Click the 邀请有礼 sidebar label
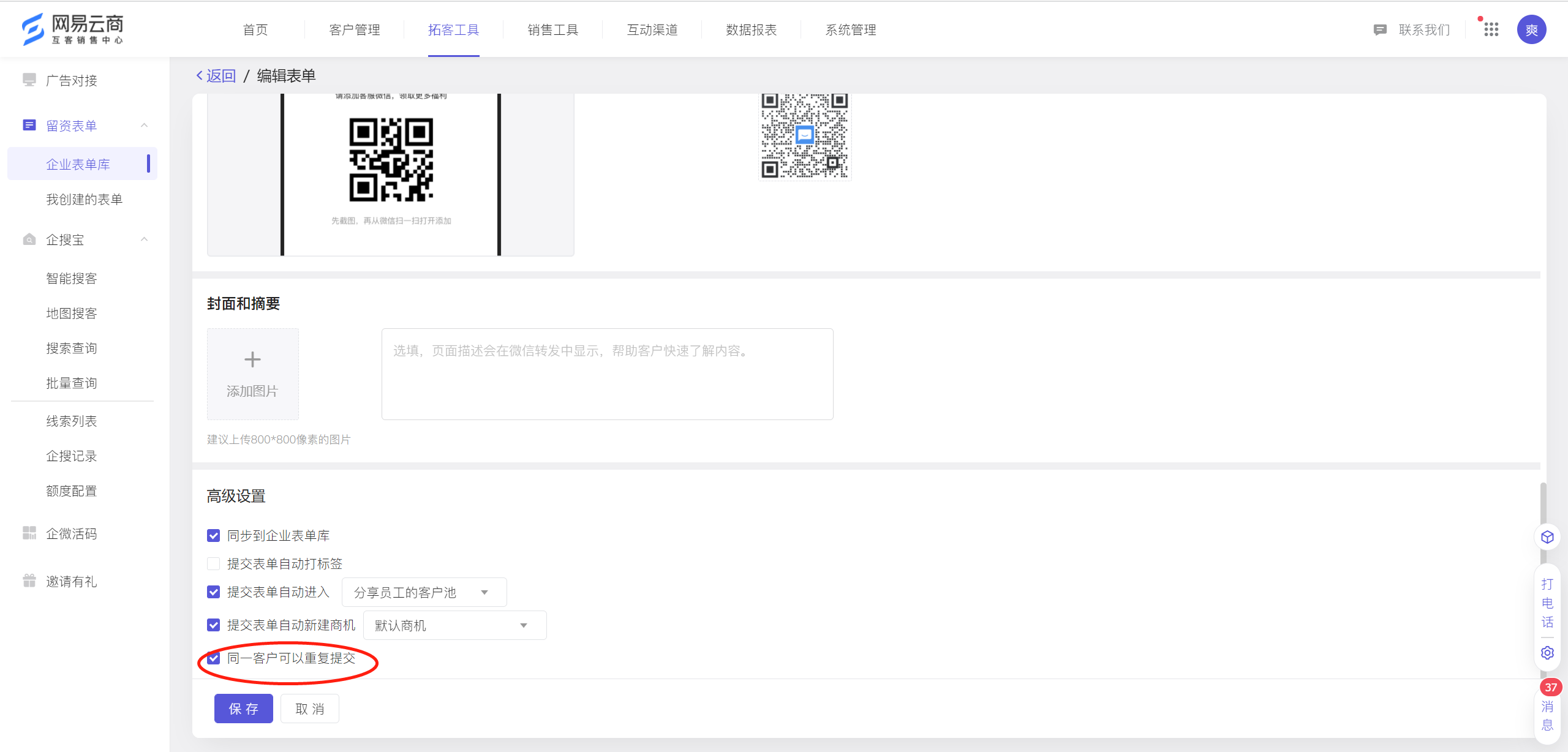This screenshot has width=1568, height=752. click(x=72, y=582)
